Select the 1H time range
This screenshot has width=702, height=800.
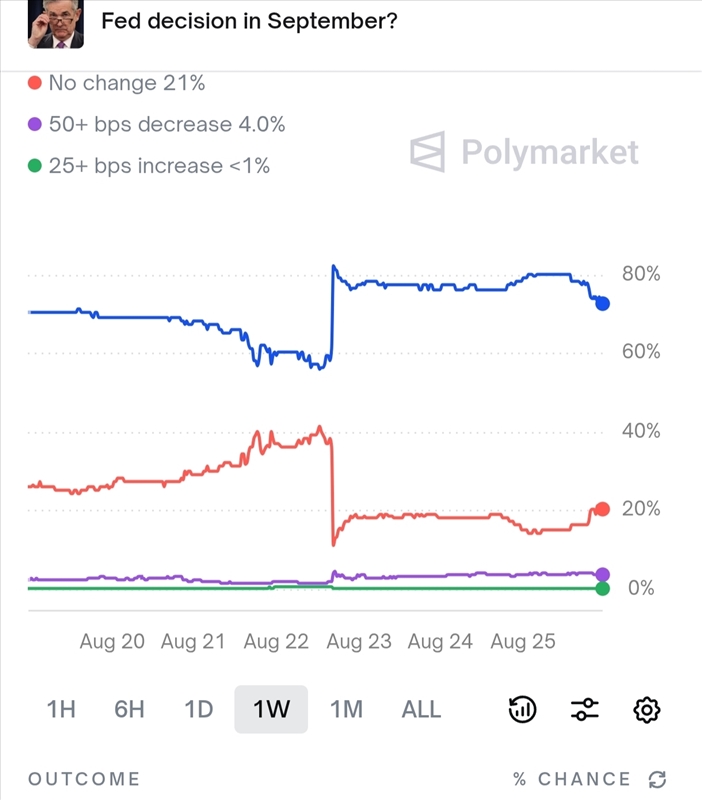coord(60,709)
